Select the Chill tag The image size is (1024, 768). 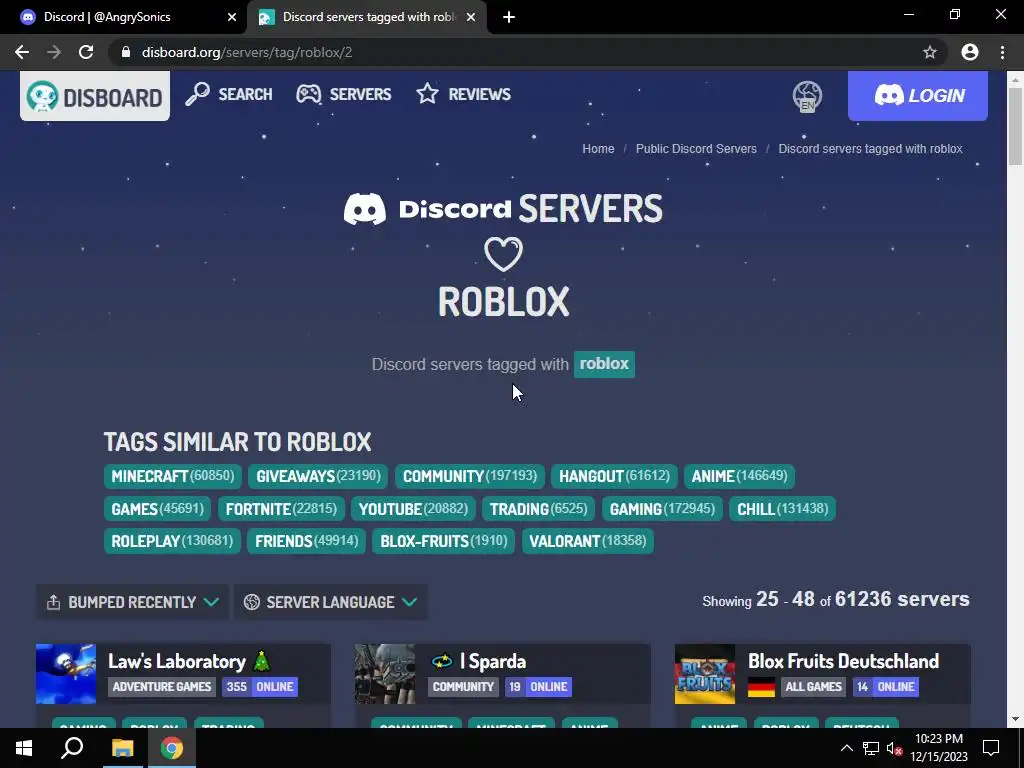point(782,509)
